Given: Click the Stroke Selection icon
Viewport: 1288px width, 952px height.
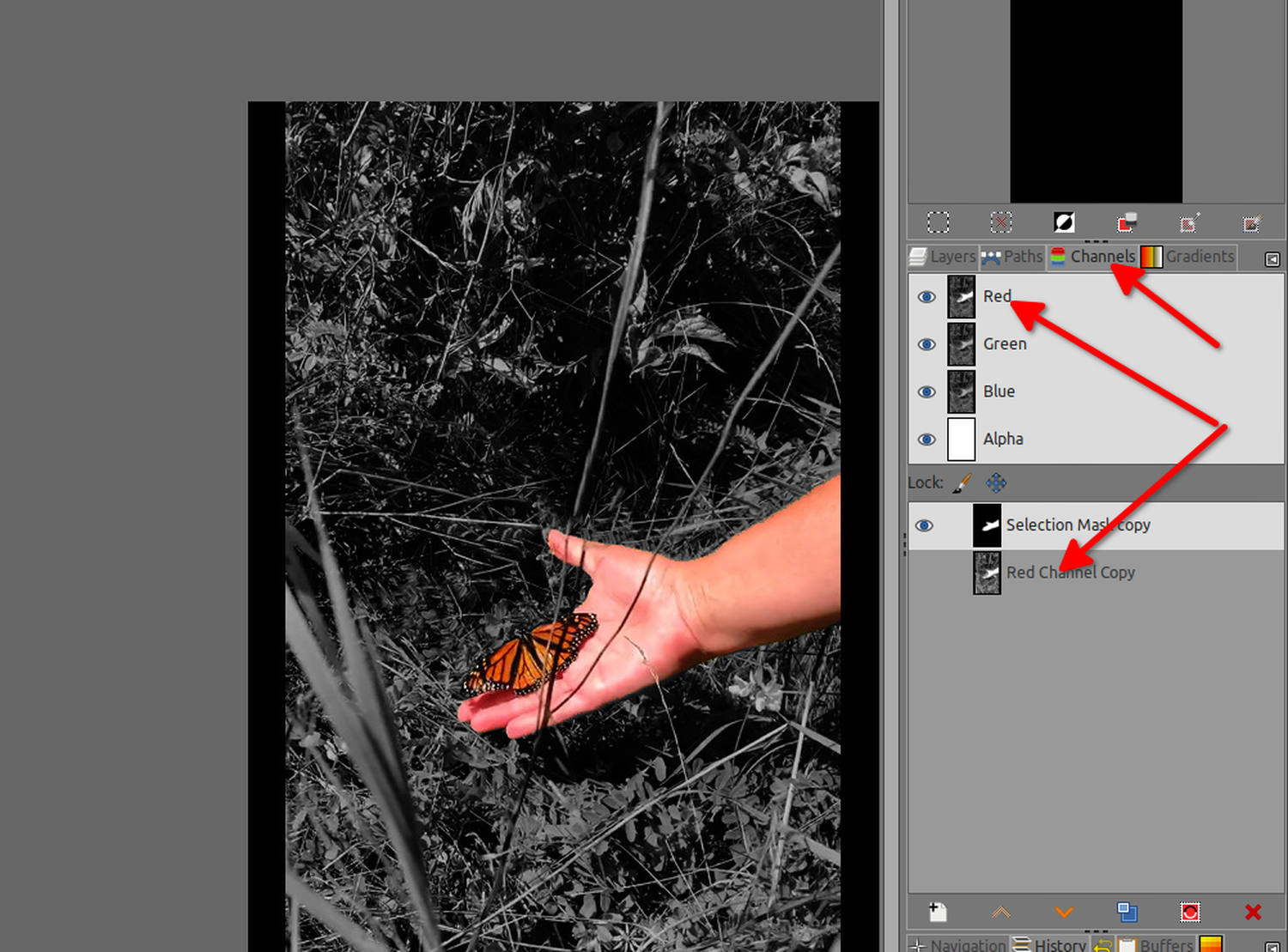Looking at the screenshot, I should point(1252,223).
